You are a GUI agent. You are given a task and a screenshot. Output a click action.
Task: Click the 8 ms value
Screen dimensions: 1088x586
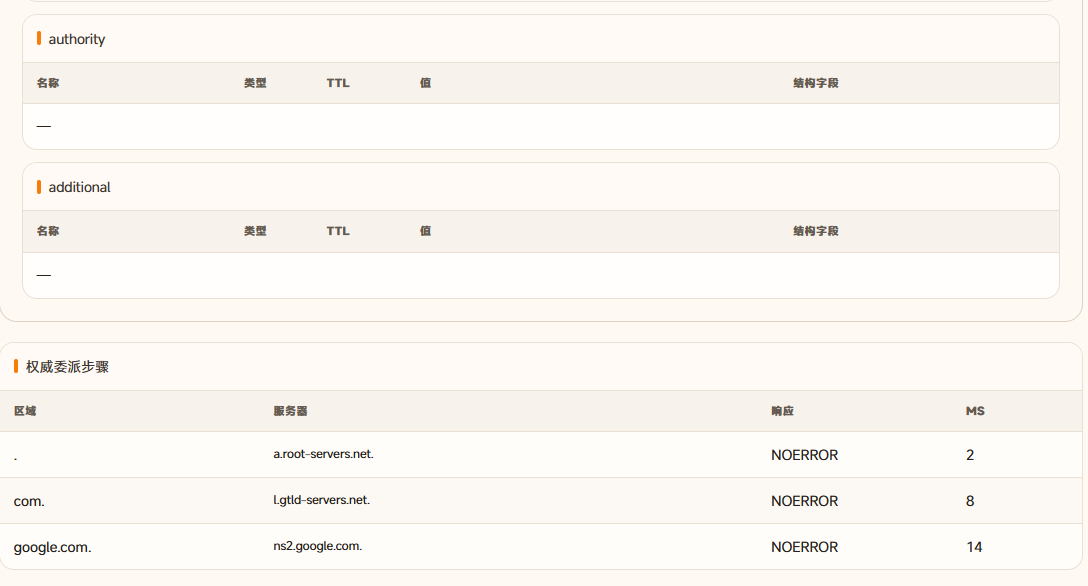tap(970, 501)
